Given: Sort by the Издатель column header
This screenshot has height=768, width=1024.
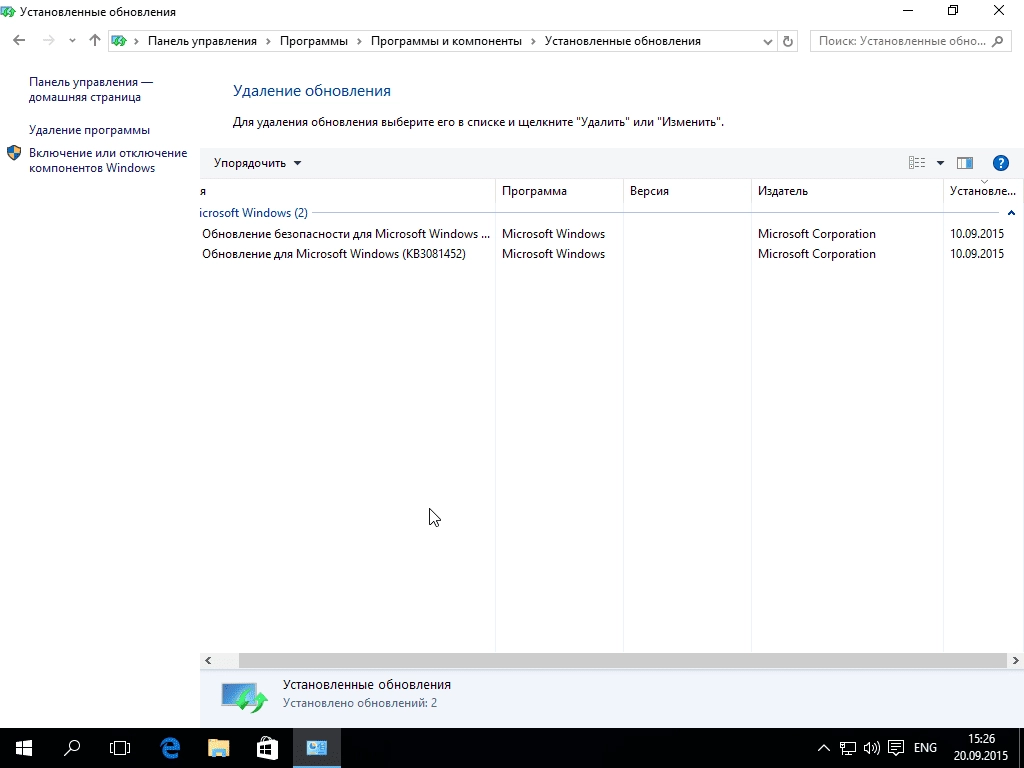Looking at the screenshot, I should (x=848, y=191).
